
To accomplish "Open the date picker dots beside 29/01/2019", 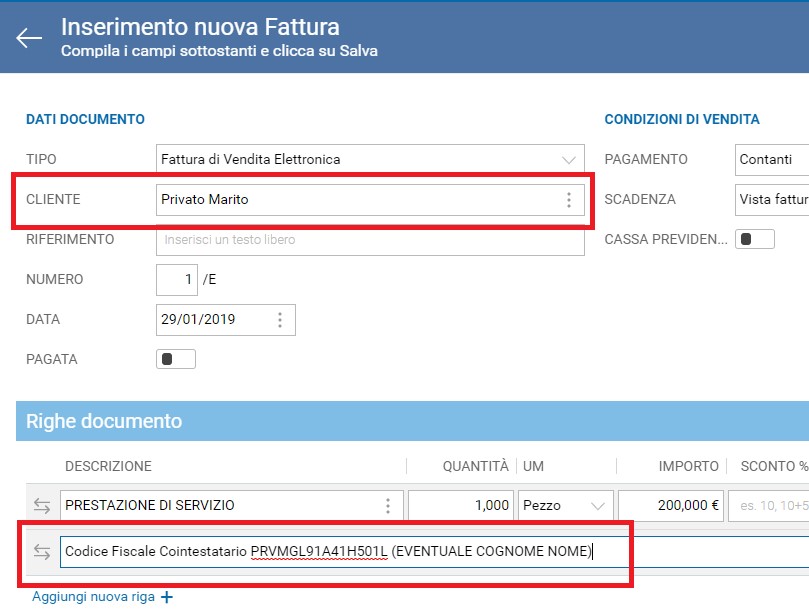I will click(280, 320).
